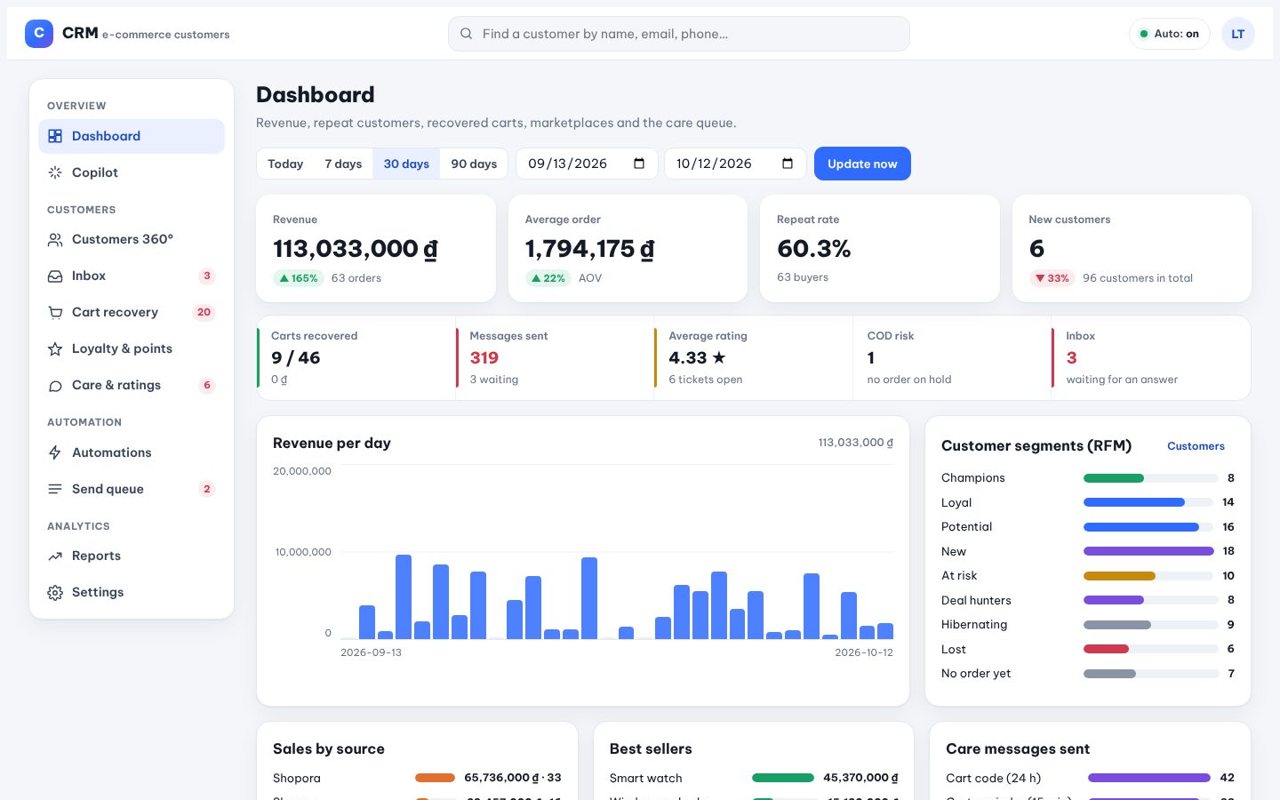The image size is (1280, 800).
Task: Open the end date calendar picker icon
Action: 787,164
